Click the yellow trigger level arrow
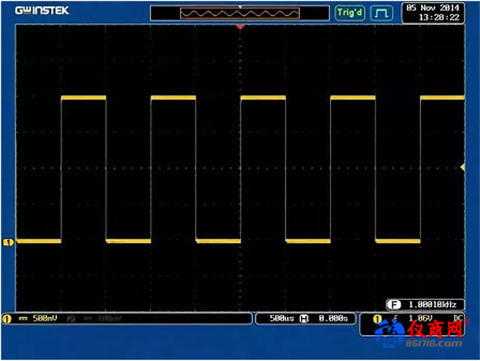This screenshot has width=480, height=361. point(463,167)
